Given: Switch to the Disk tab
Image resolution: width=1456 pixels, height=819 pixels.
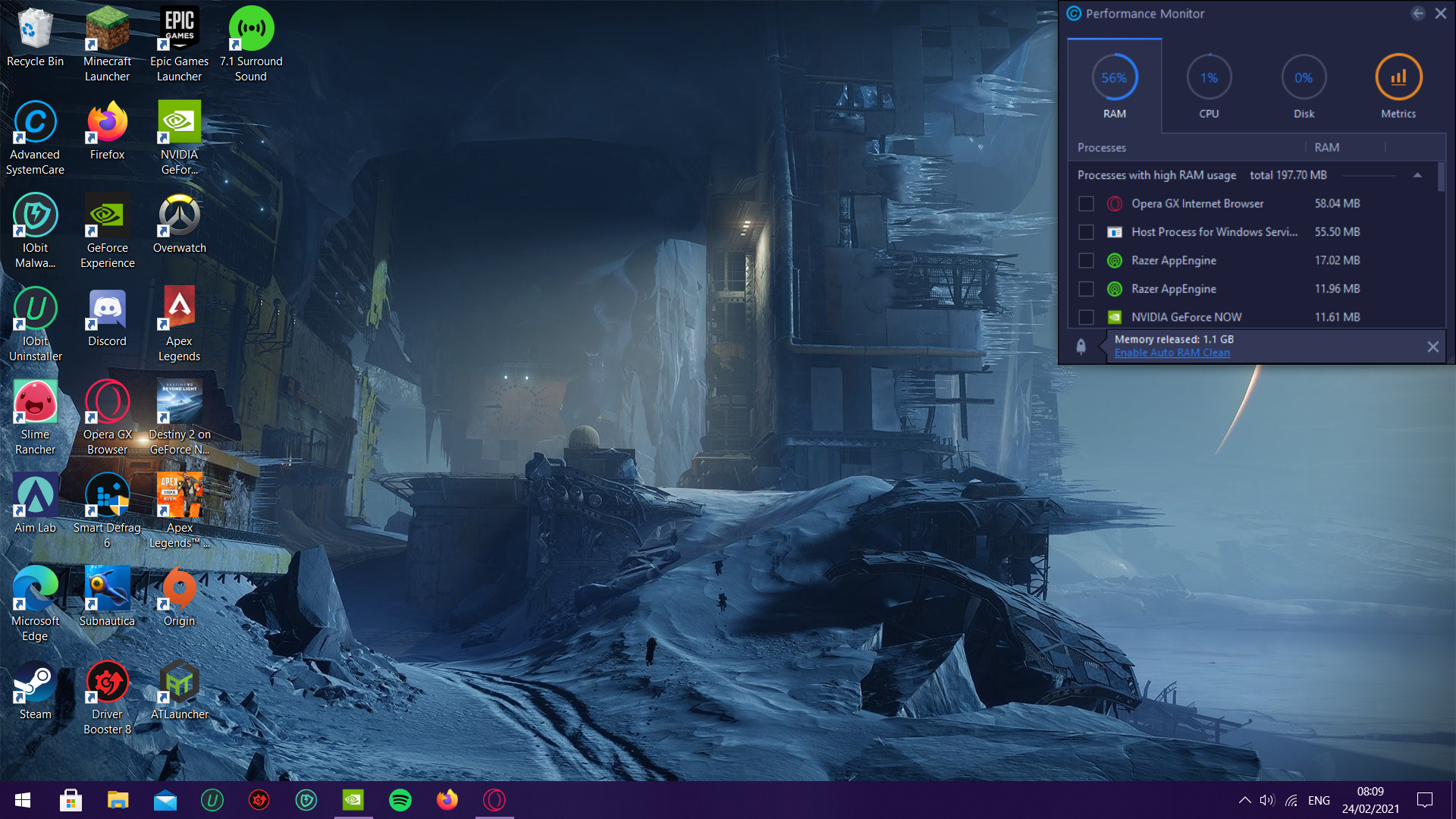Looking at the screenshot, I should pos(1304,86).
